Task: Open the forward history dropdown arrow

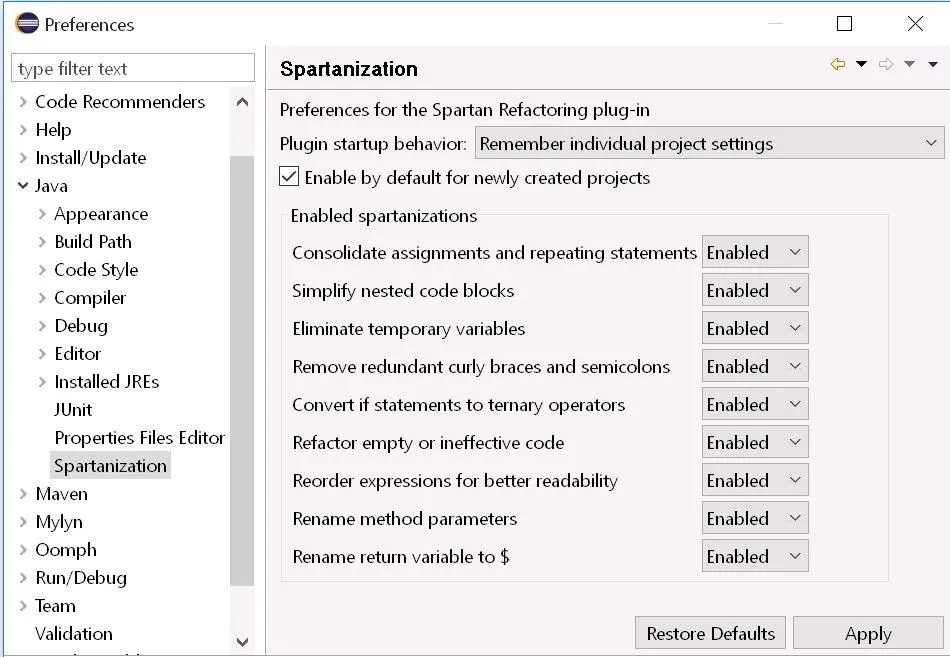Action: (x=909, y=65)
